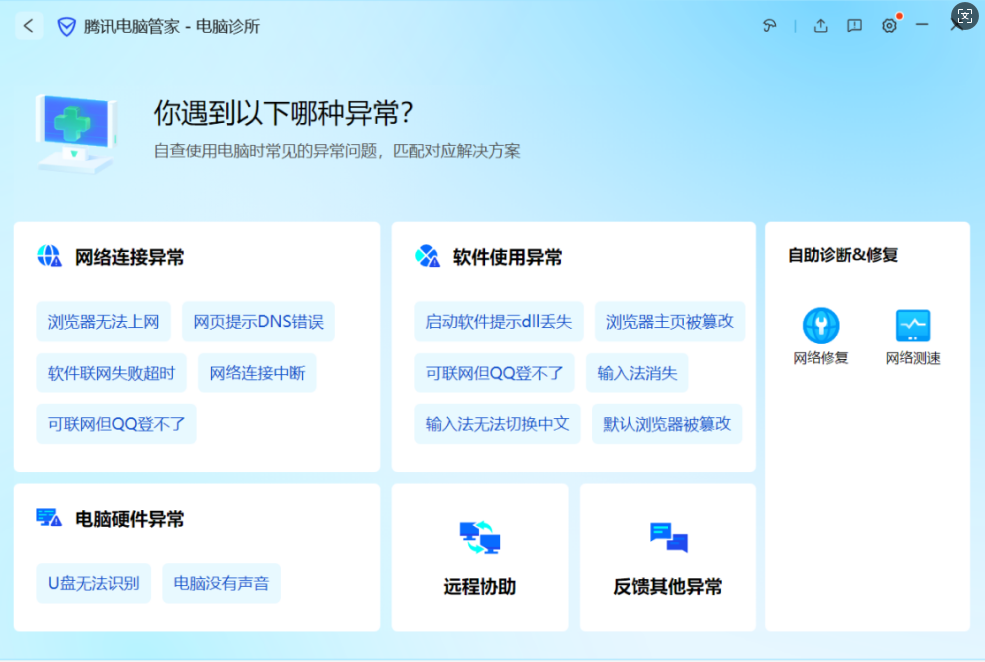Click the screen translate overlay icon
This screenshot has width=985, height=662.
pyautogui.click(x=964, y=15)
